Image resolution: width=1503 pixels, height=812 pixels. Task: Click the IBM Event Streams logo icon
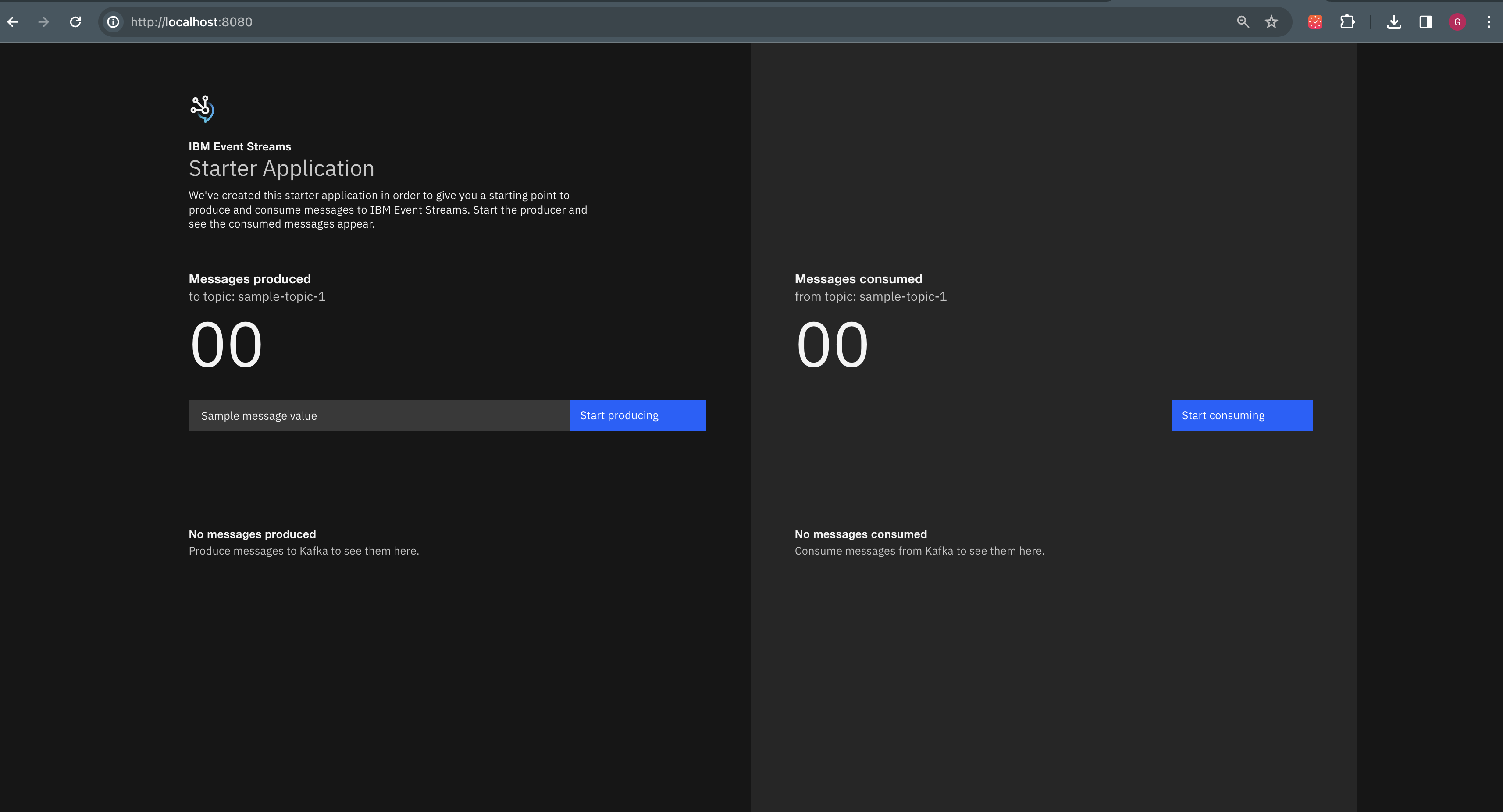pos(202,108)
